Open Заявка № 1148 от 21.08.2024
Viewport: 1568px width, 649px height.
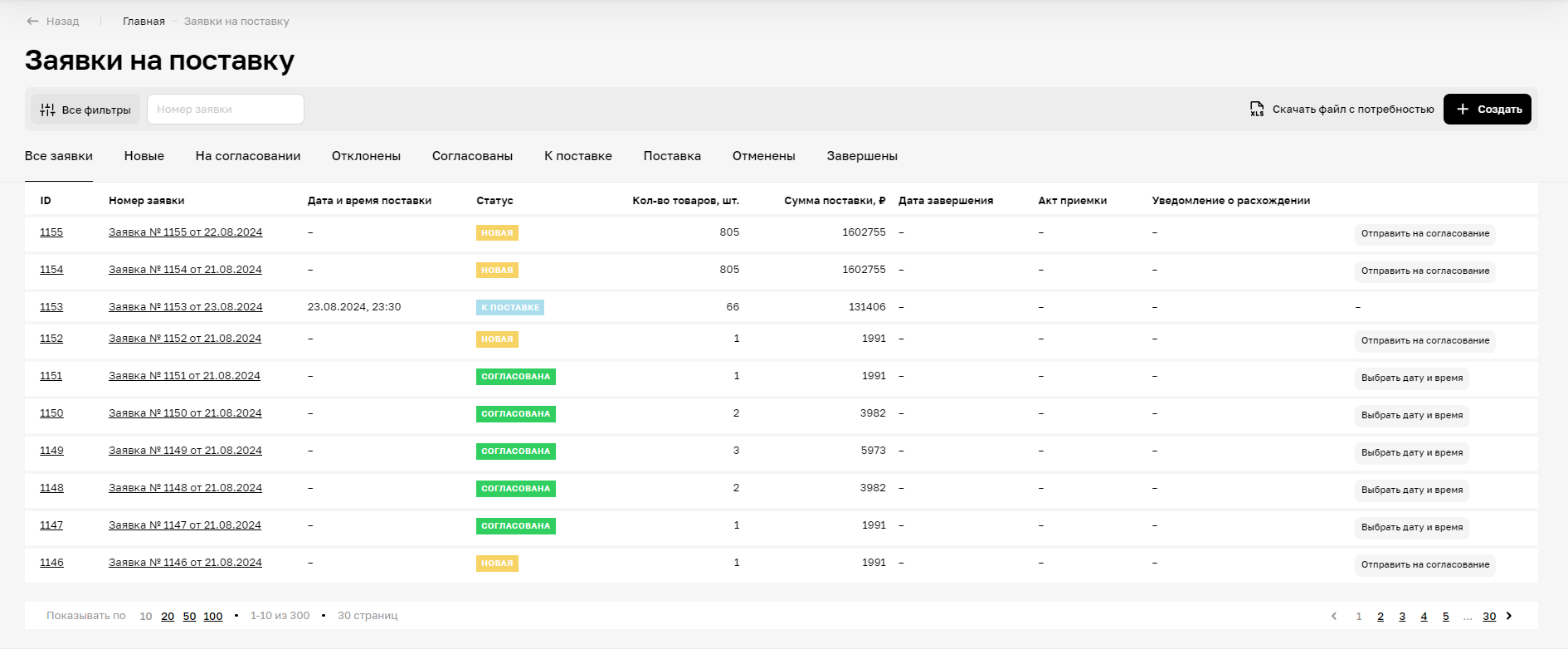tap(185, 488)
